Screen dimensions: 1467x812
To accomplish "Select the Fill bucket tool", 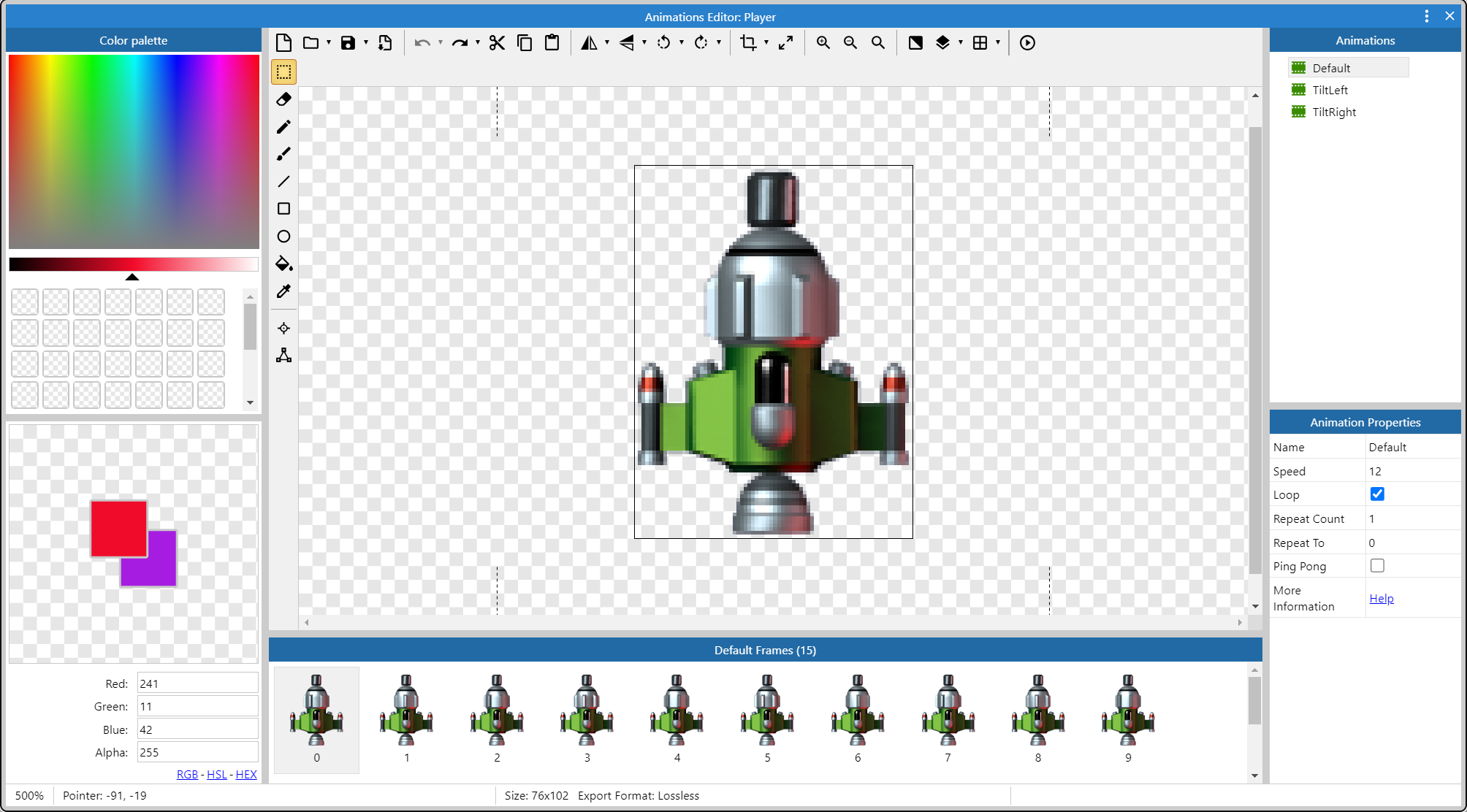I will coord(283,264).
